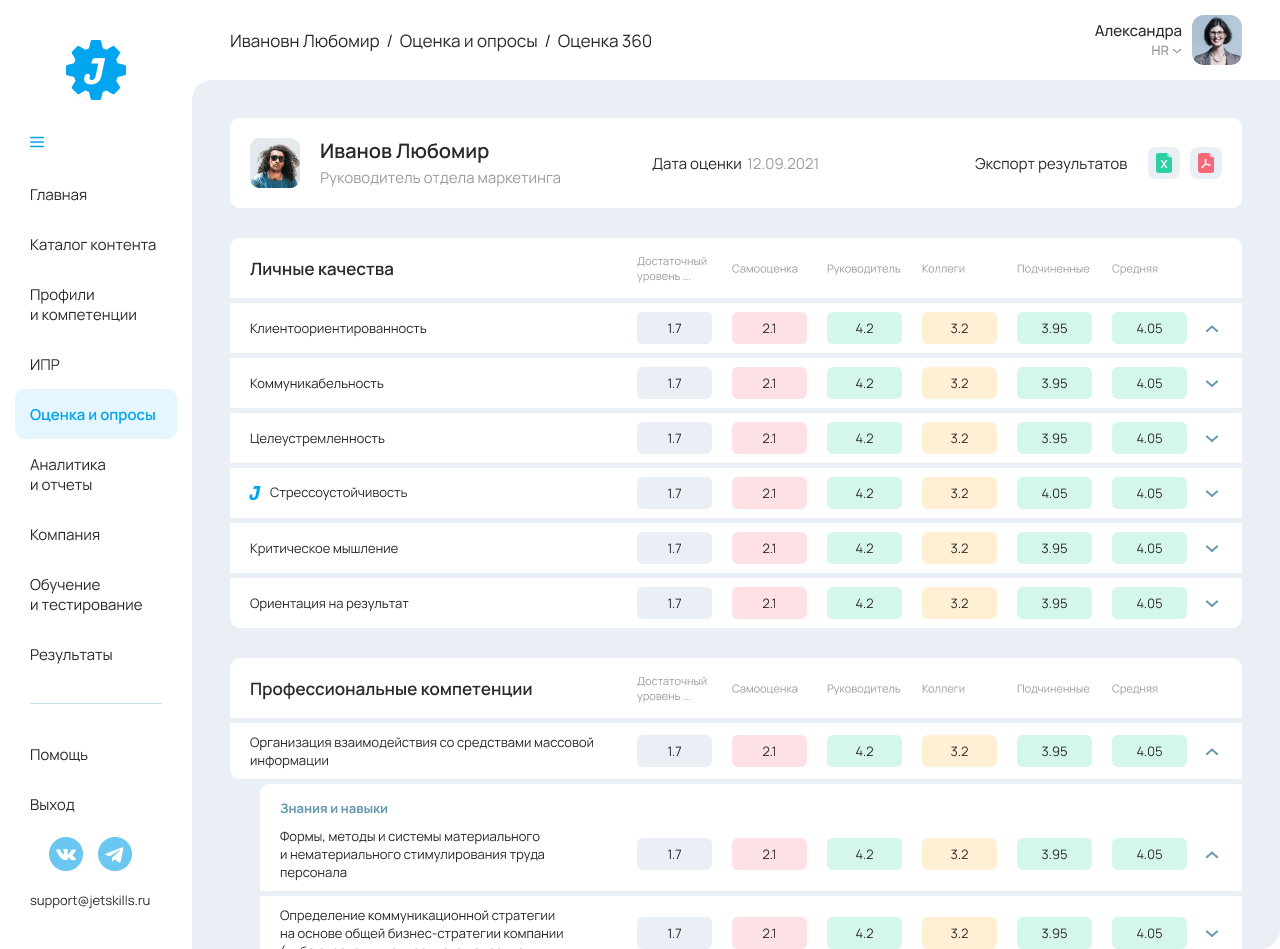Click Ориентация на результат sufficient level 1.7
This screenshot has width=1280, height=949.
674,603
